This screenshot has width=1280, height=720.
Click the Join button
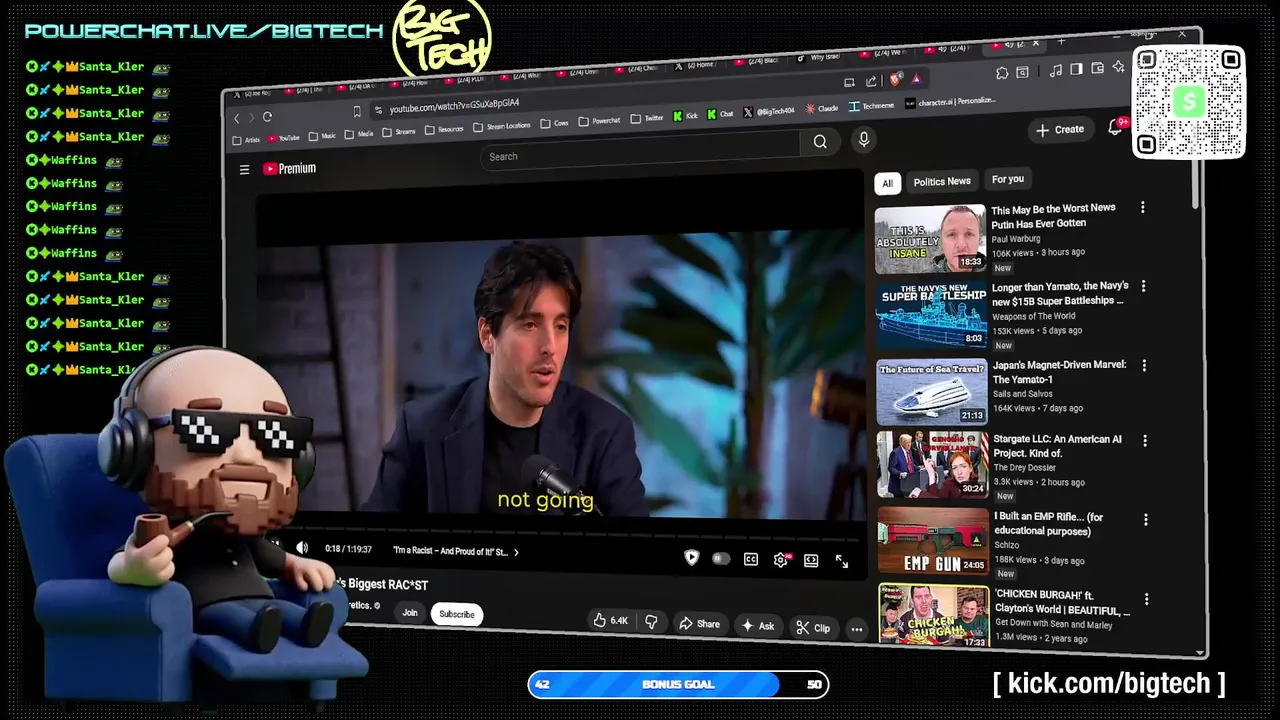(410, 612)
